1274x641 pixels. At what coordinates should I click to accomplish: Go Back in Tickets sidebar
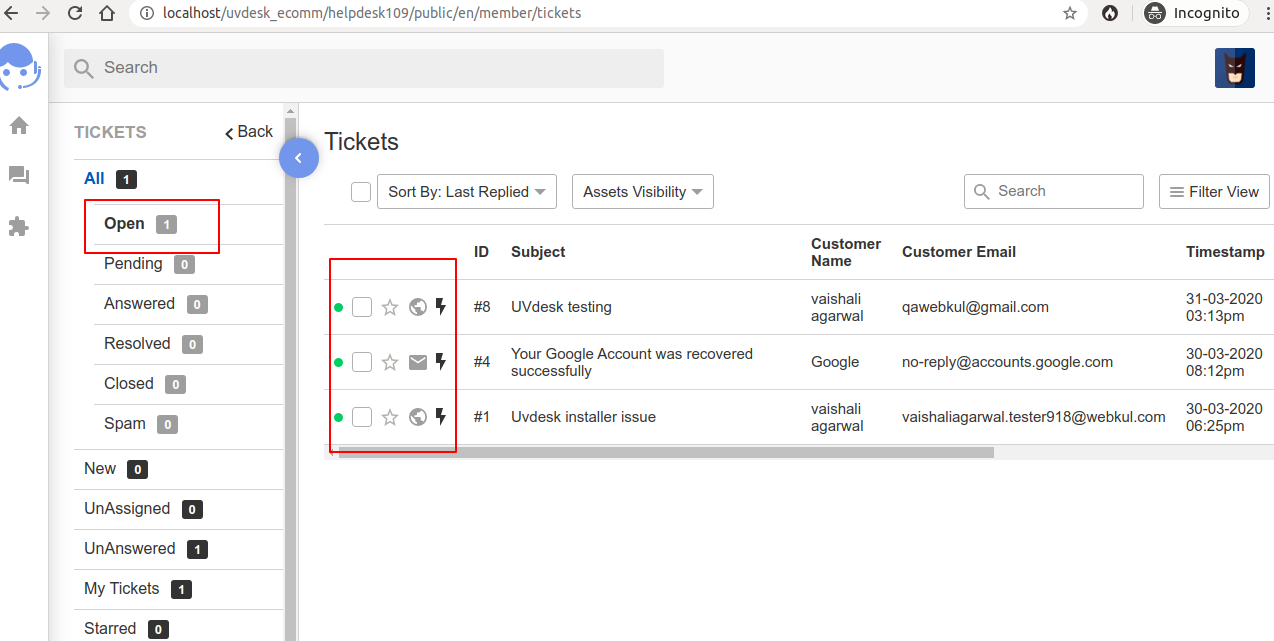tap(249, 132)
